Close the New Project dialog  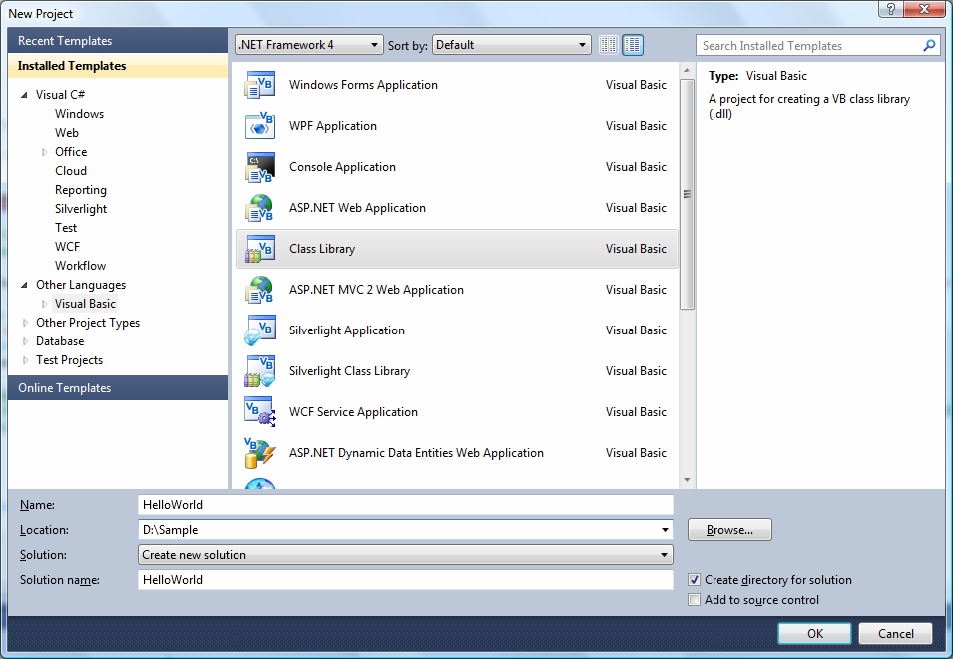point(924,9)
